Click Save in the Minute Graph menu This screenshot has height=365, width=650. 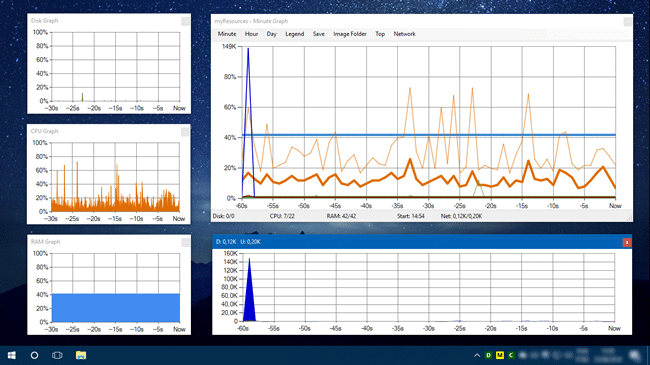318,34
